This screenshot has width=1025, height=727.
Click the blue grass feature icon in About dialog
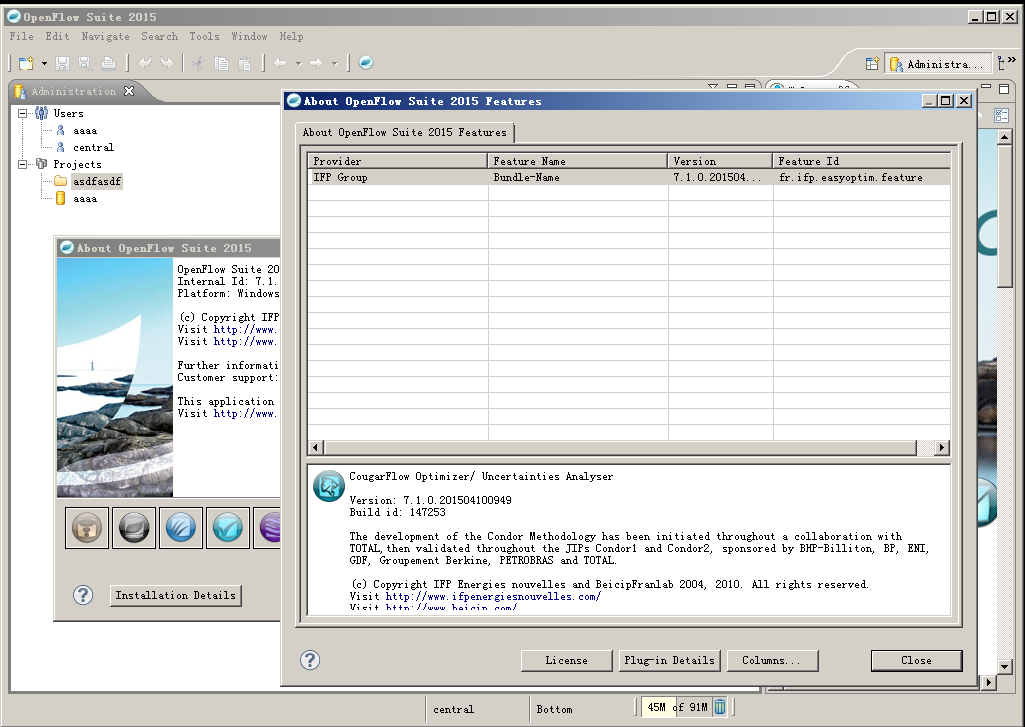pos(180,528)
